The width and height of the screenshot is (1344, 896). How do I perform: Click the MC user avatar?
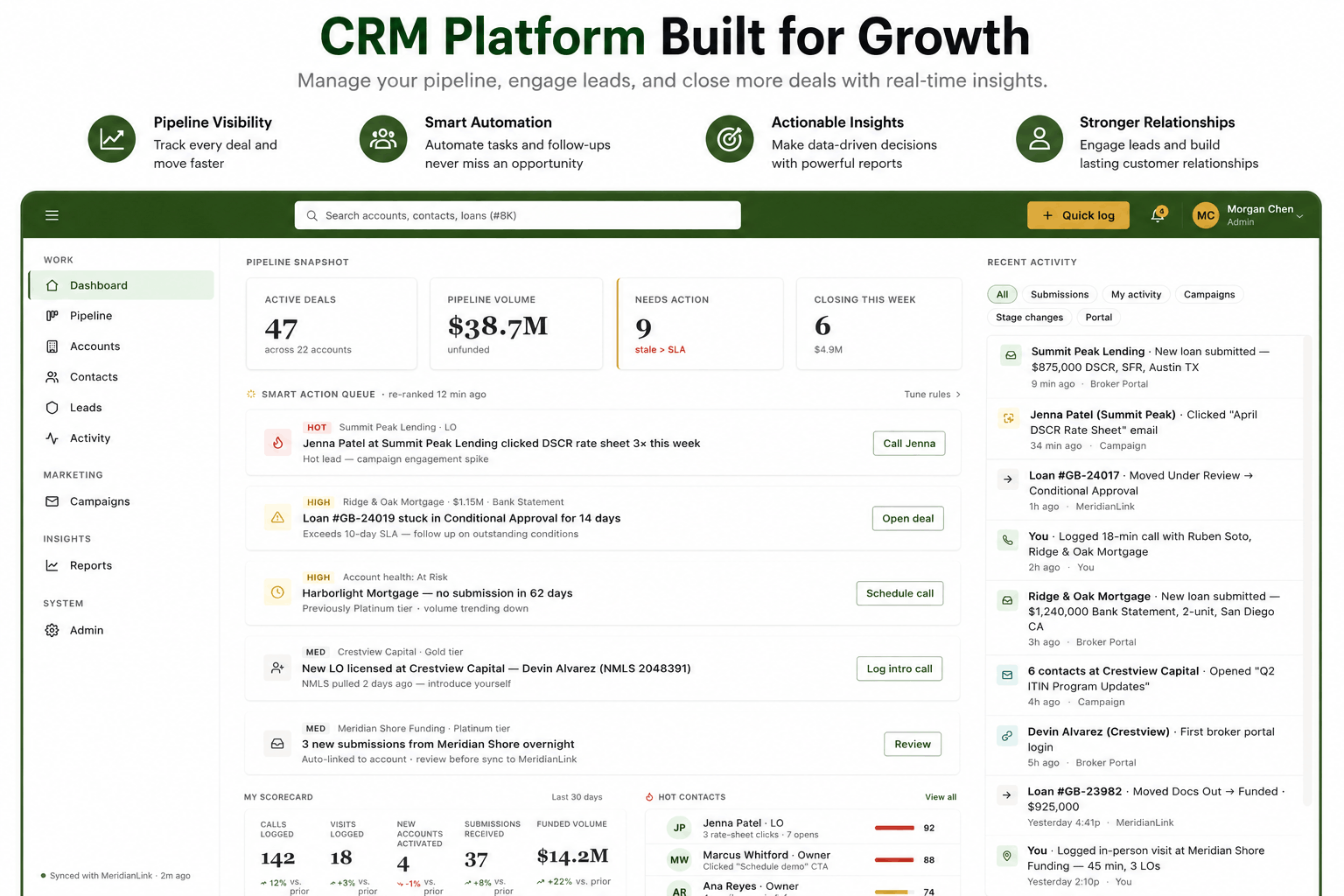coord(1206,215)
